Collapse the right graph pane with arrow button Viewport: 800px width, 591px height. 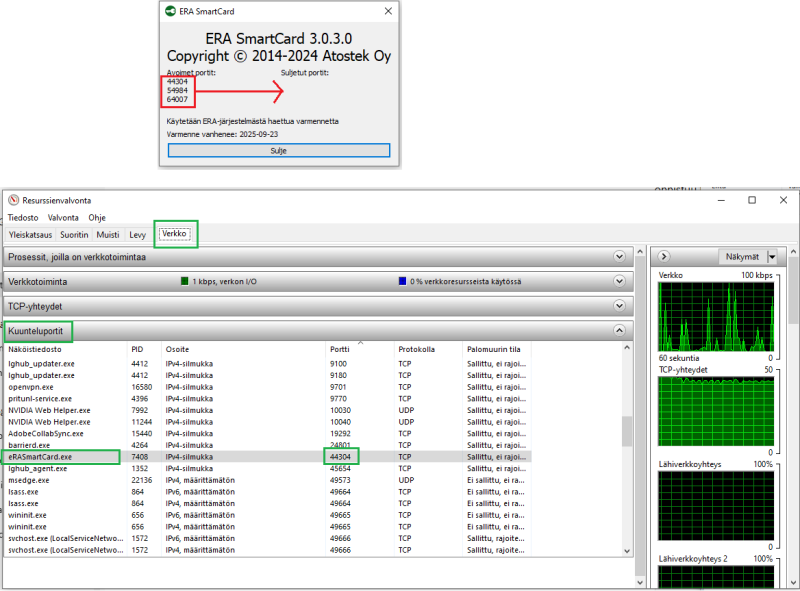(x=664, y=257)
